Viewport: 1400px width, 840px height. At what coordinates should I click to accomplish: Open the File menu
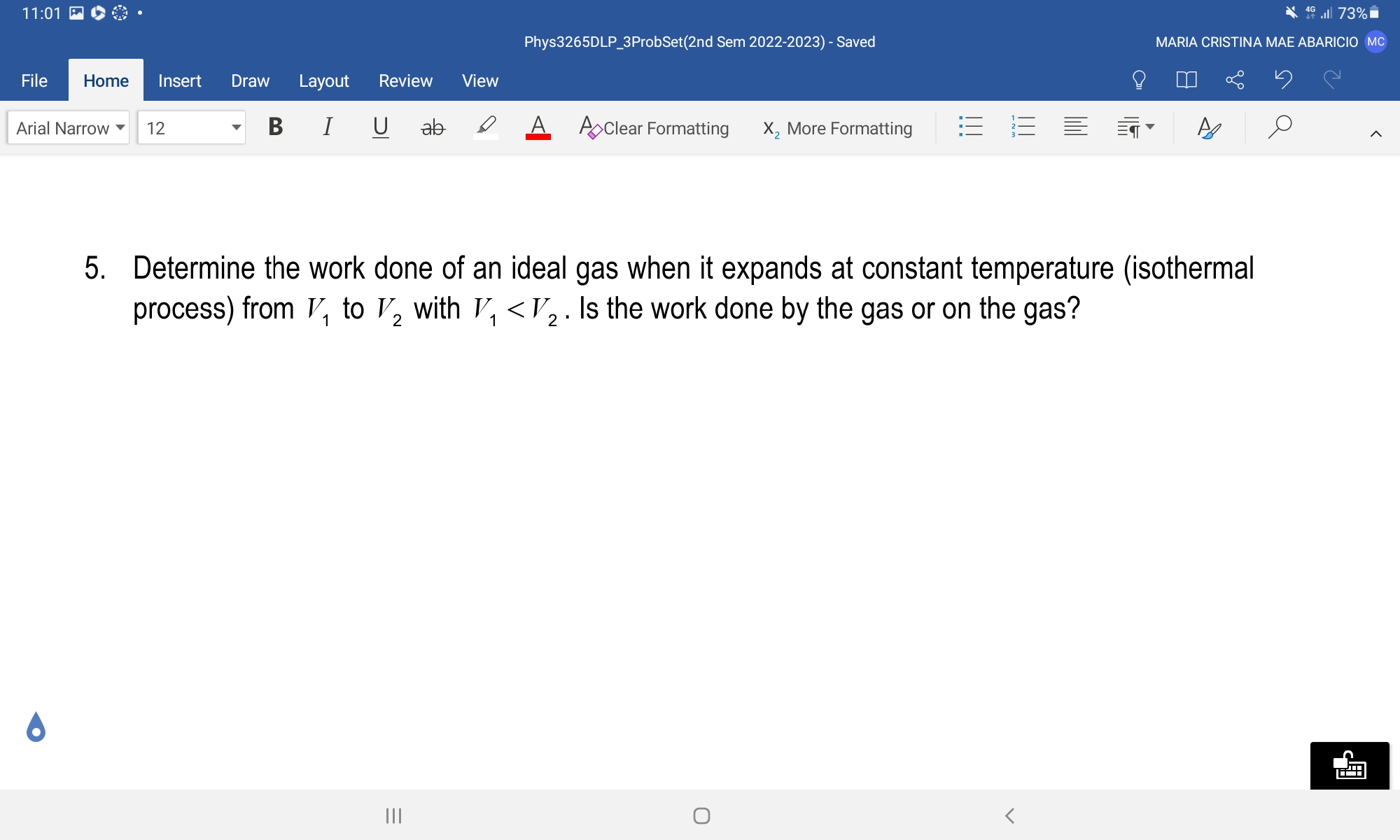click(34, 80)
